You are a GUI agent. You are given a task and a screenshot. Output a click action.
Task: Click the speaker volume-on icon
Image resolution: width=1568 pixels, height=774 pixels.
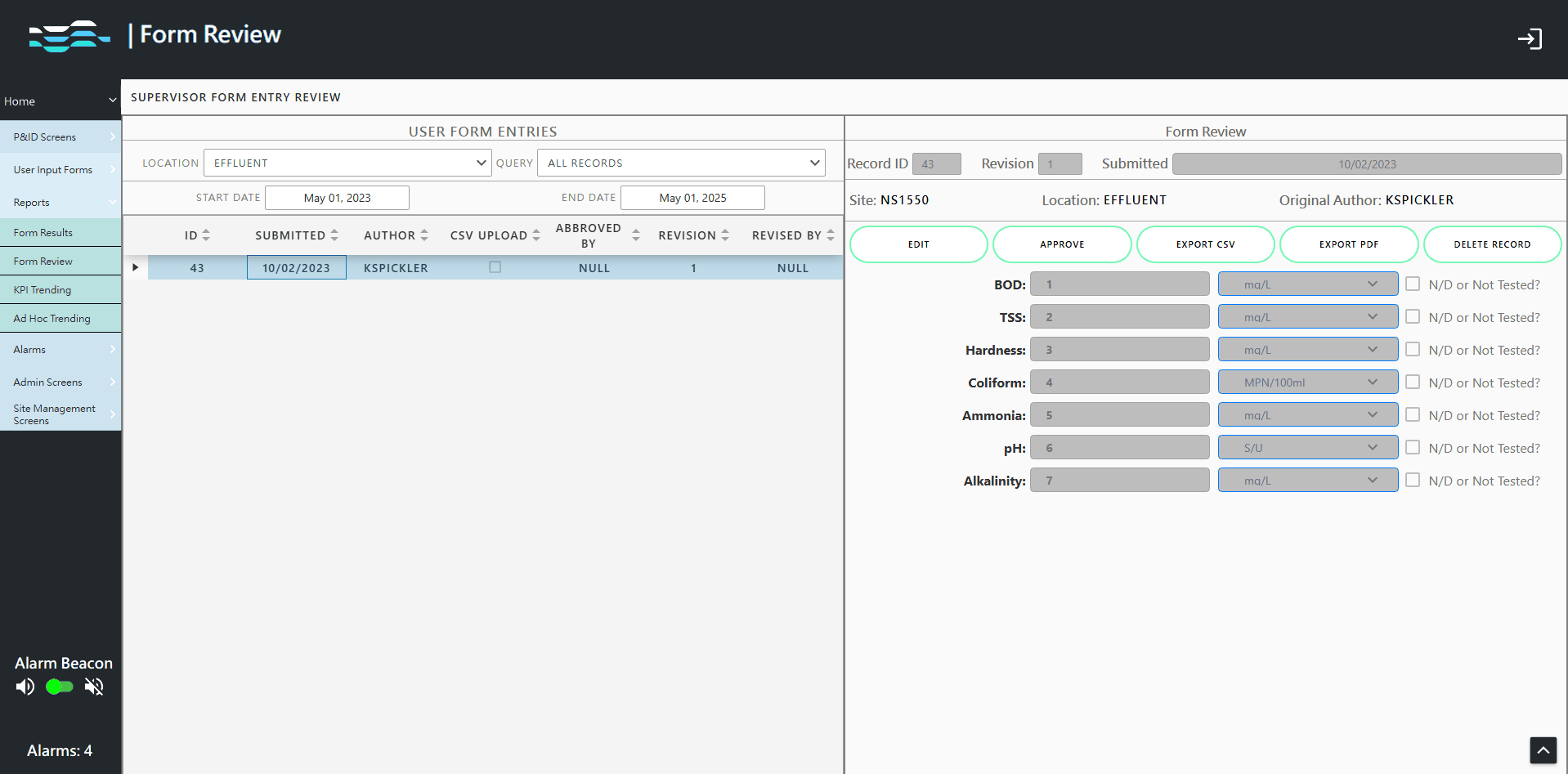[x=25, y=687]
